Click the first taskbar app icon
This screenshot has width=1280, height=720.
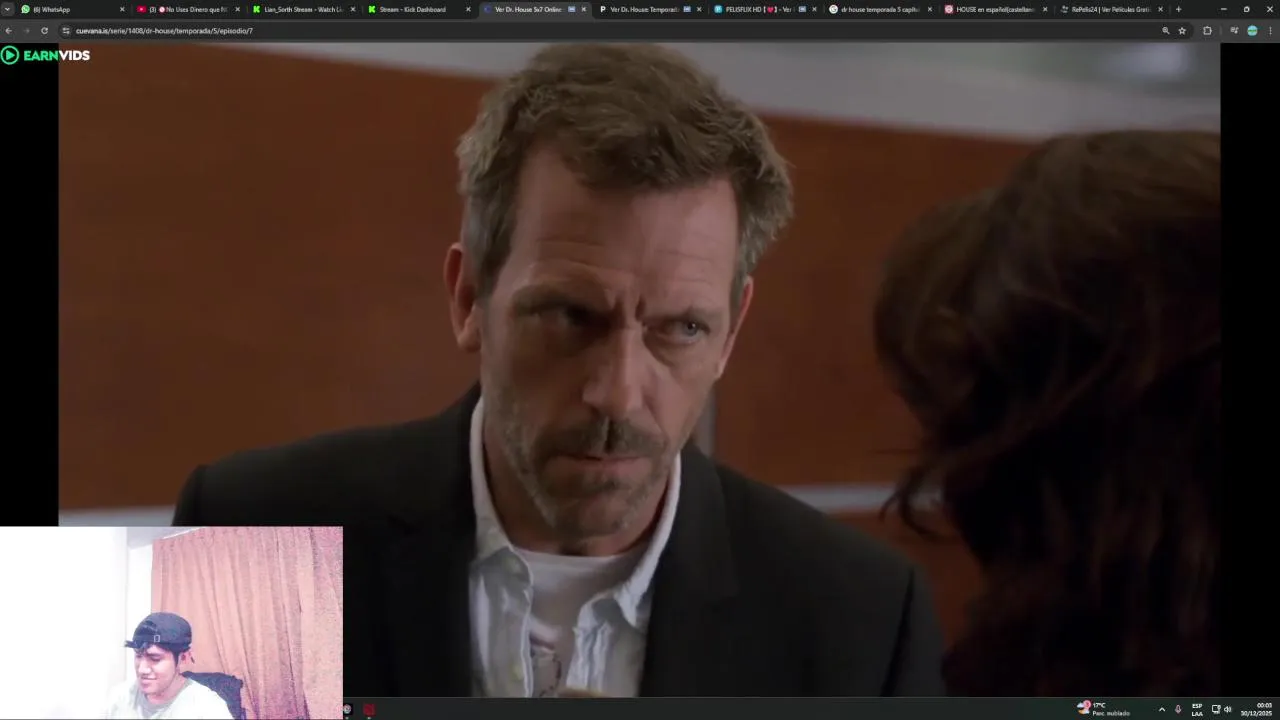[x=347, y=709]
